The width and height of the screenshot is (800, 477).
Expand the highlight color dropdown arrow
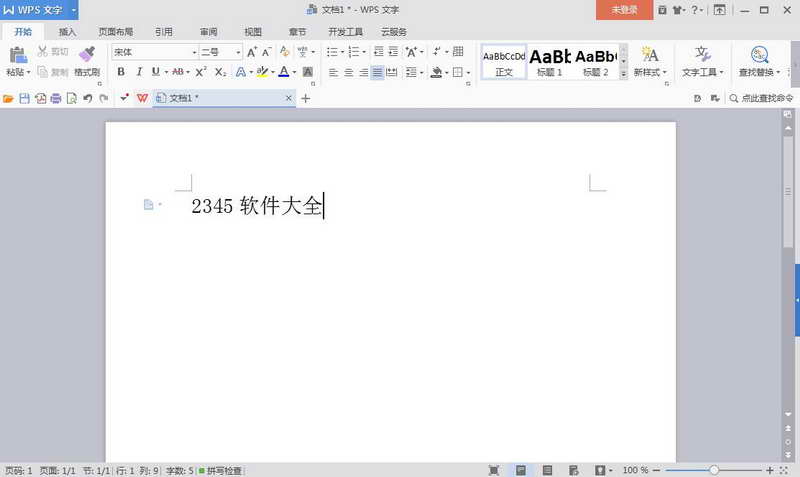[x=273, y=72]
